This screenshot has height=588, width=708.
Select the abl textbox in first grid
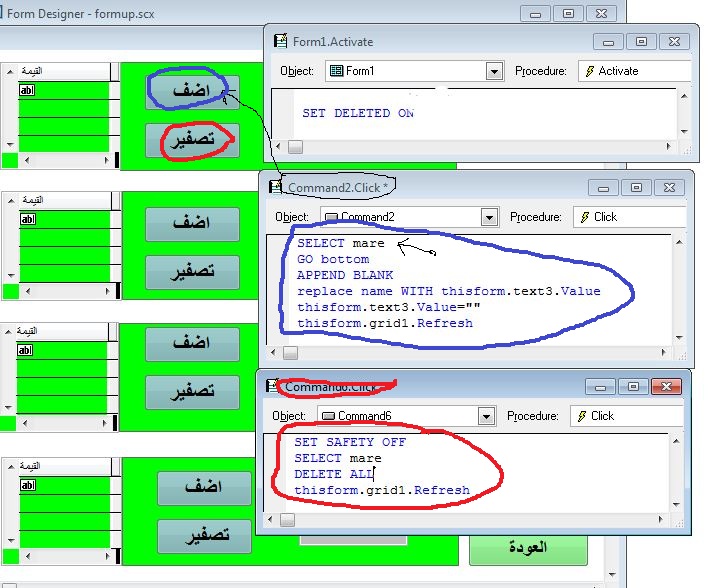27,90
